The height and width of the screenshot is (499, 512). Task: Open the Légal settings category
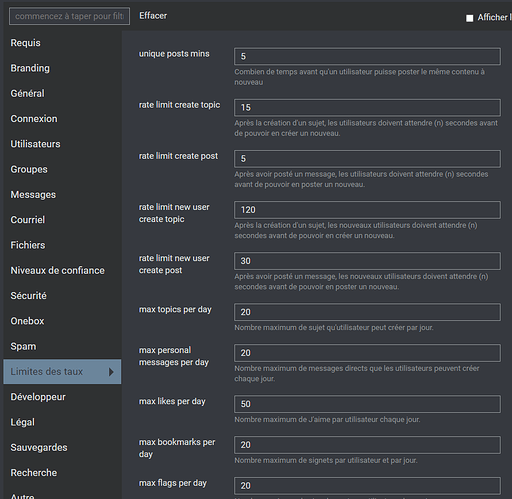(x=23, y=422)
